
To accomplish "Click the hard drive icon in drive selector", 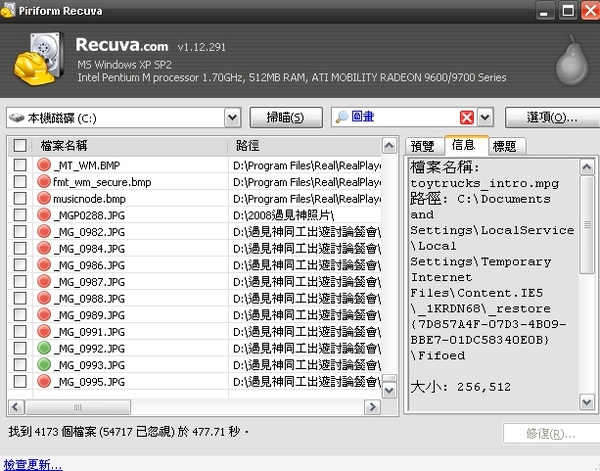I will [x=16, y=118].
